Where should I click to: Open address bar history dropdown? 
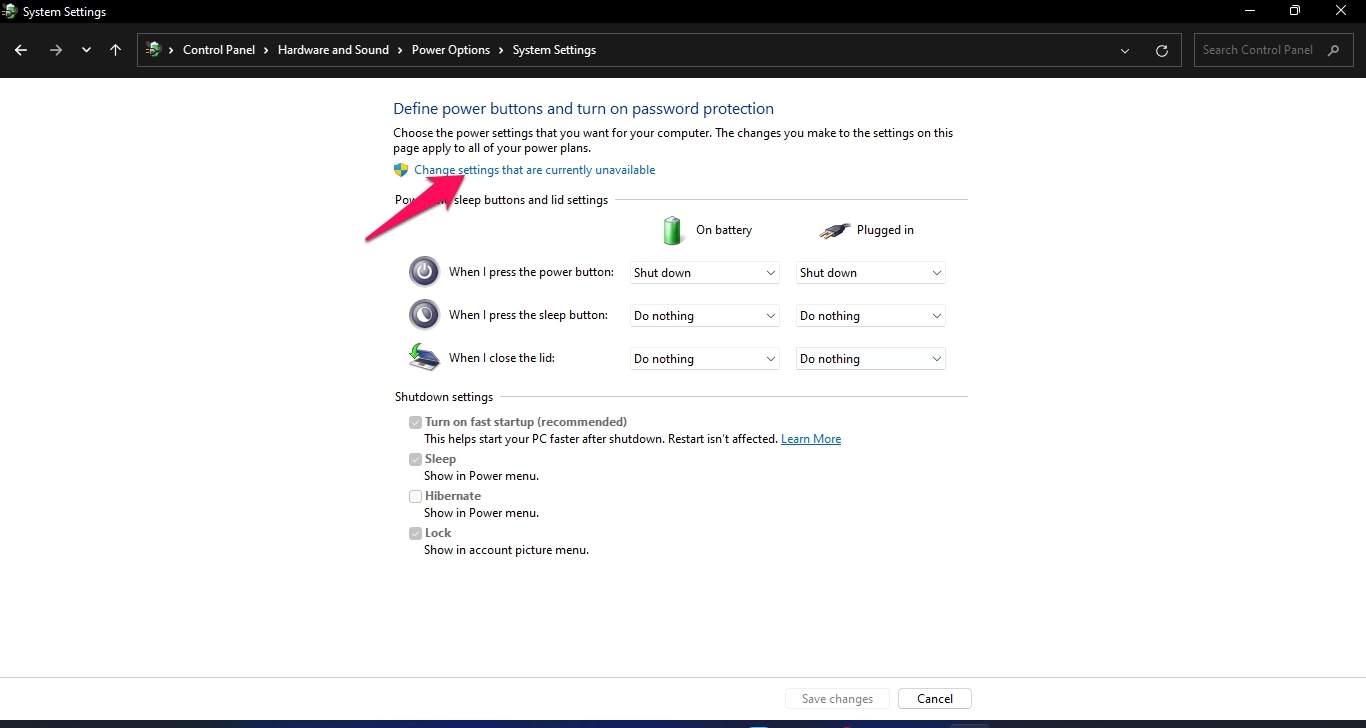1125,50
